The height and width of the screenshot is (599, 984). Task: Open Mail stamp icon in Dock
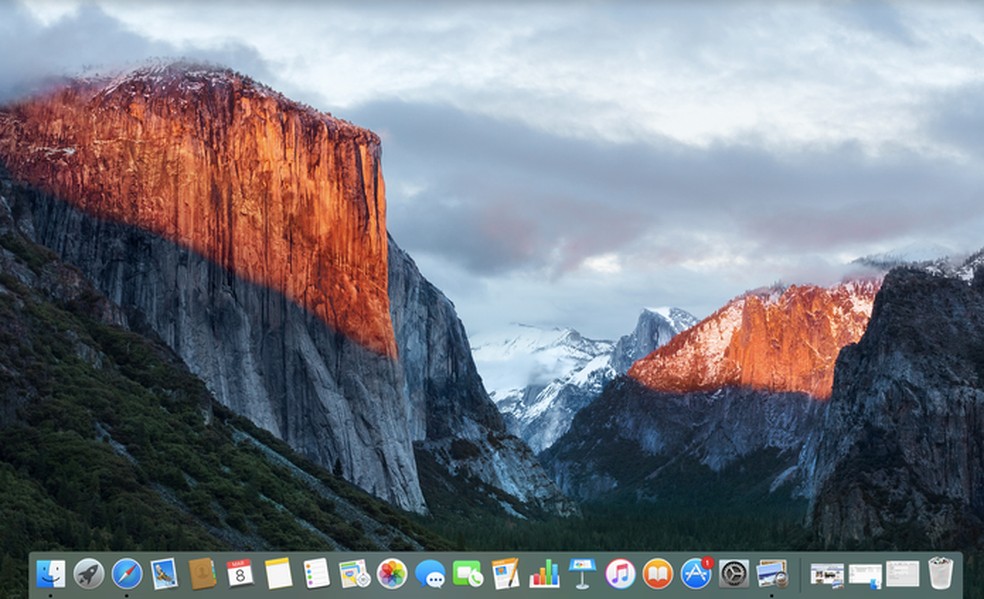[164, 573]
